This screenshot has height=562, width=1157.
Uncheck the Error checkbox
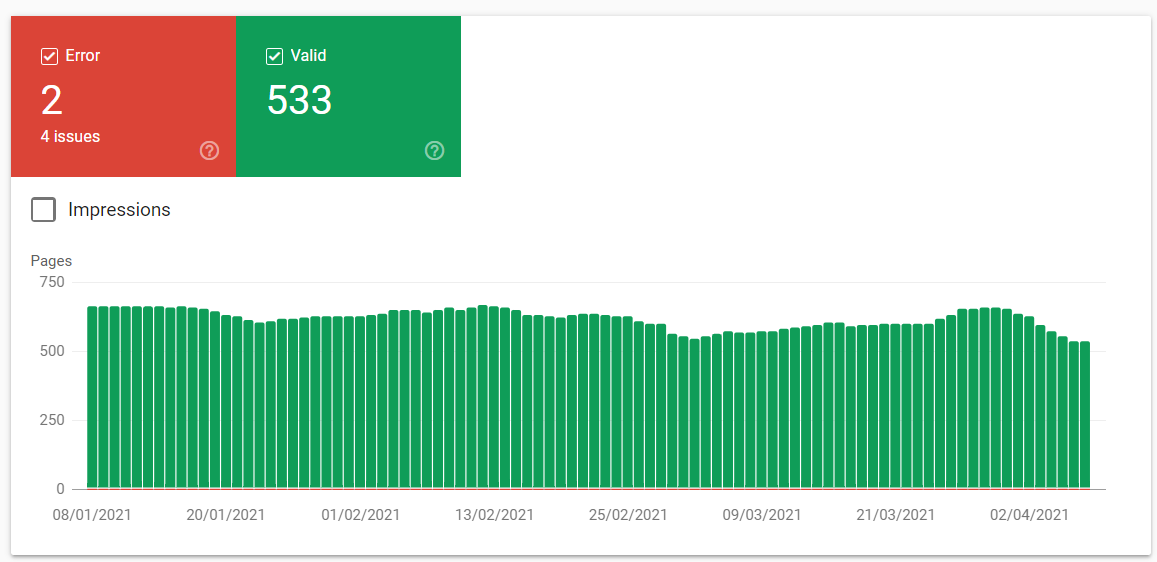(49, 56)
